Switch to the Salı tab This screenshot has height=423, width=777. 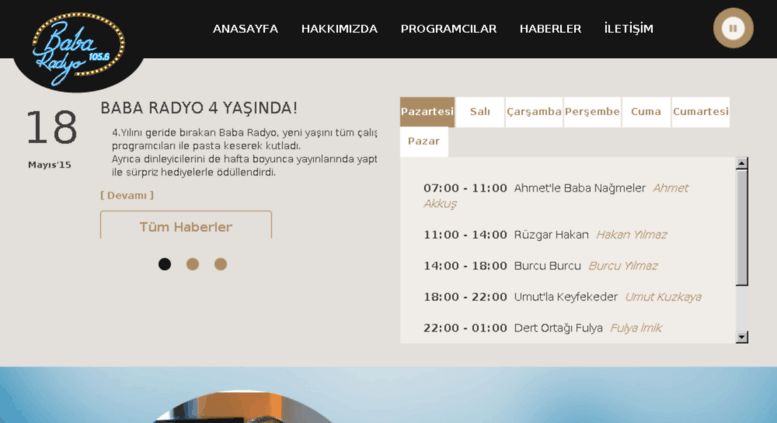tap(480, 112)
